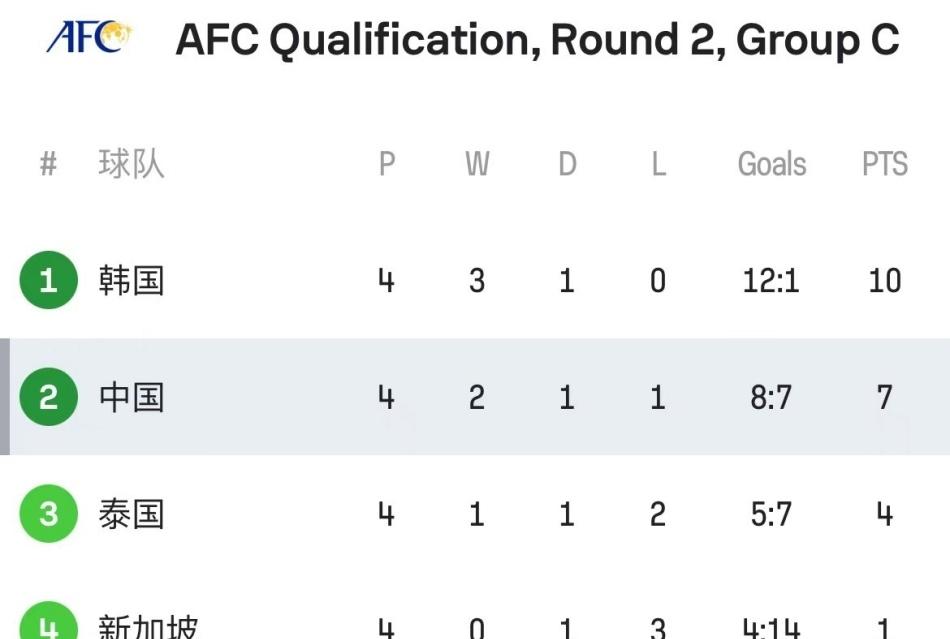
Task: Click the 球队 column header
Action: click(131, 164)
